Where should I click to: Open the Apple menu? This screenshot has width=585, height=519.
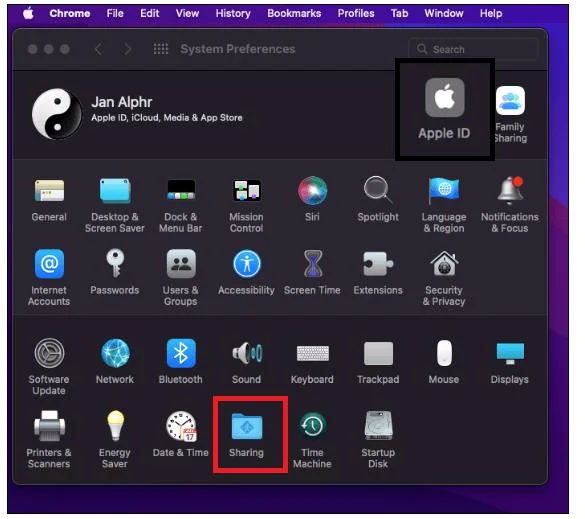(x=29, y=14)
